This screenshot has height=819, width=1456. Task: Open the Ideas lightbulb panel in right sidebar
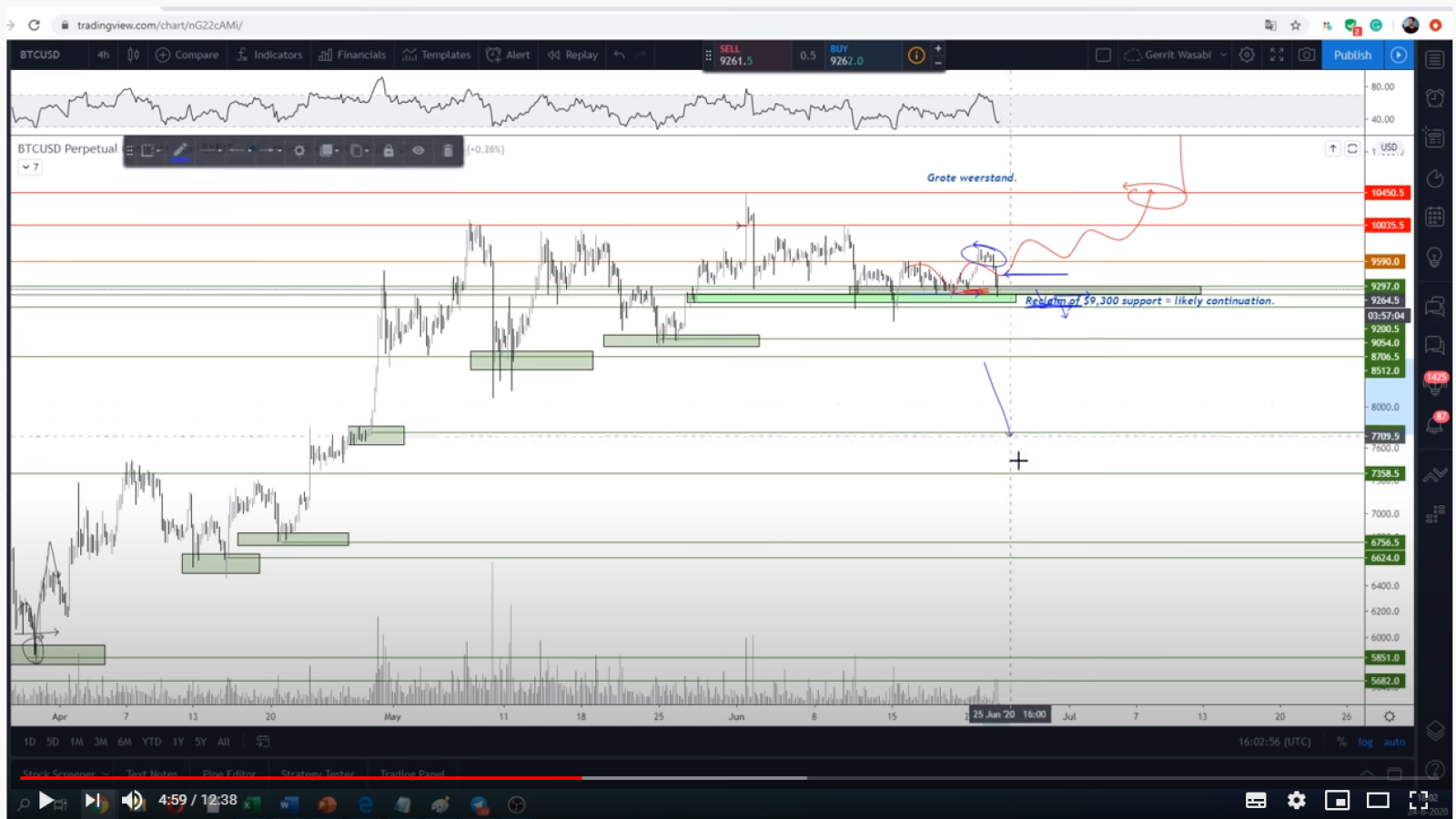point(1435,257)
